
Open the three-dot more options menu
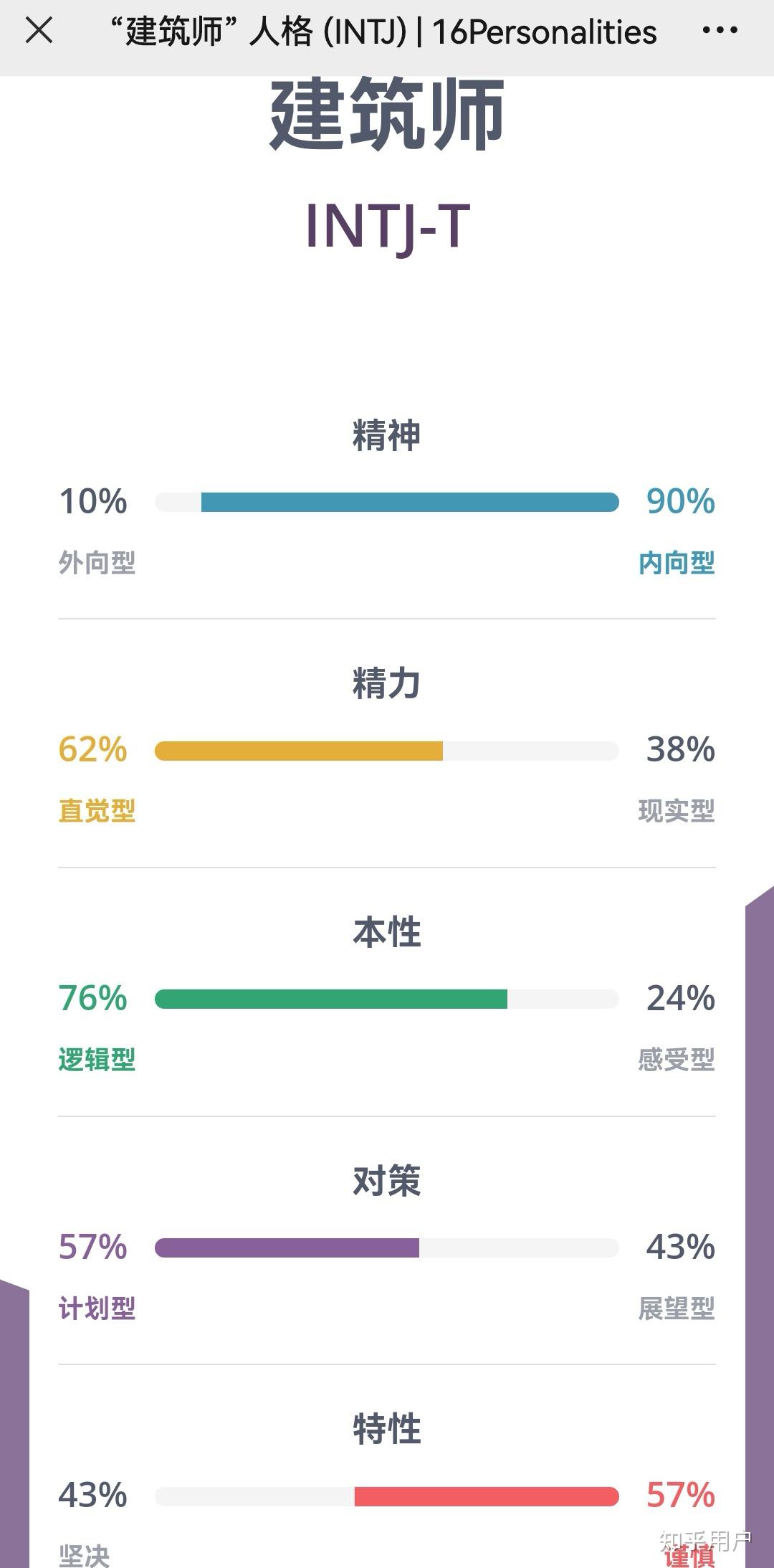coord(722,32)
